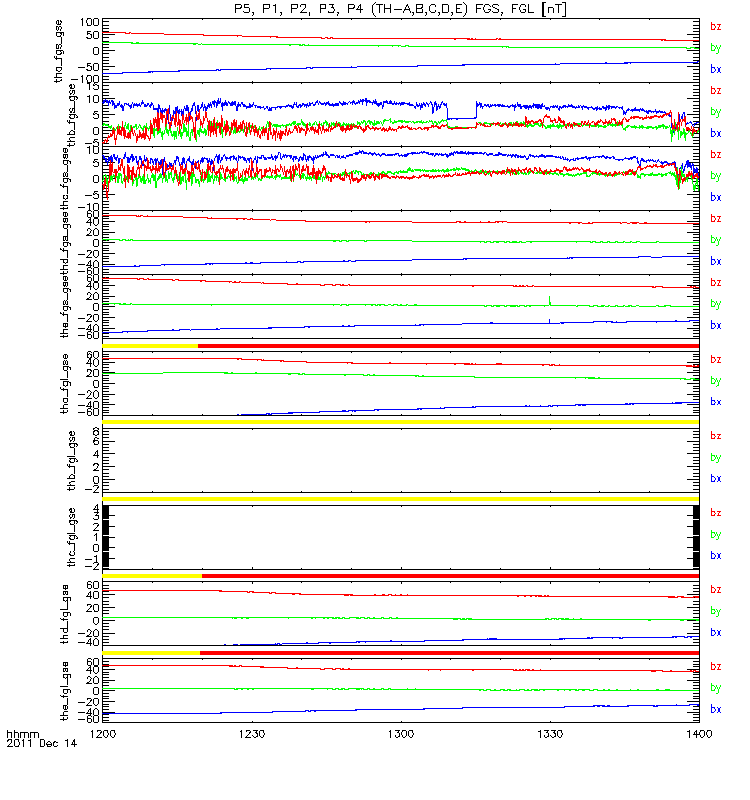Click the yellow status bar above thc_fgl_gse panel

[401, 499]
